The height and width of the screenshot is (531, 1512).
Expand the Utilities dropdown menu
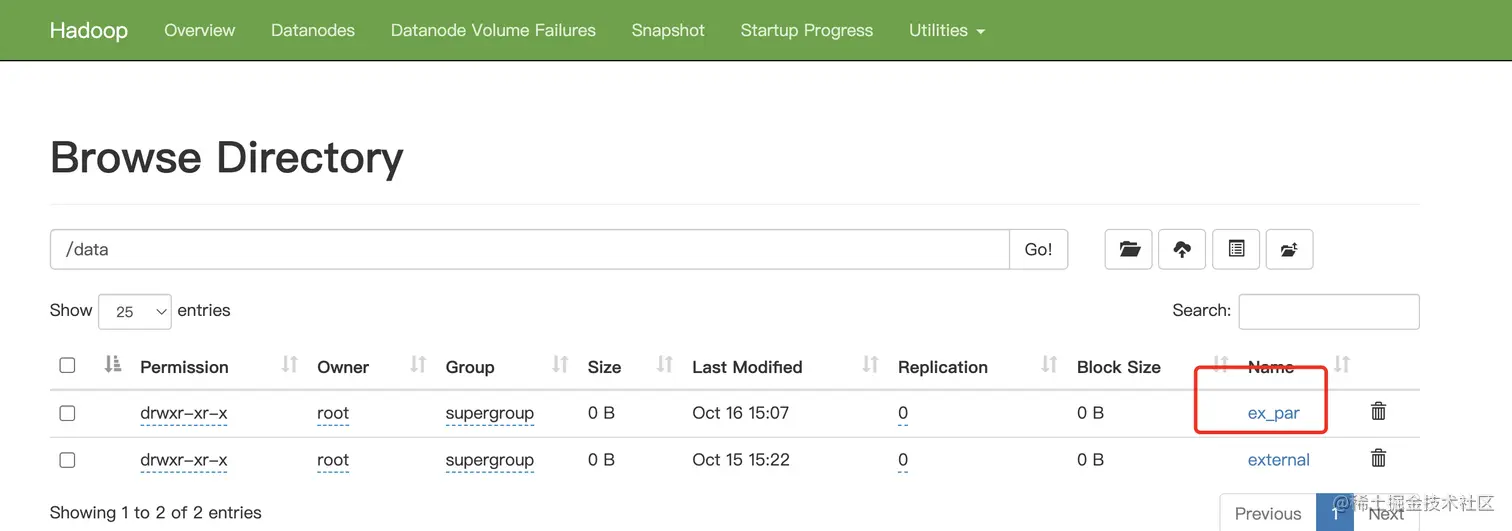pyautogui.click(x=946, y=30)
